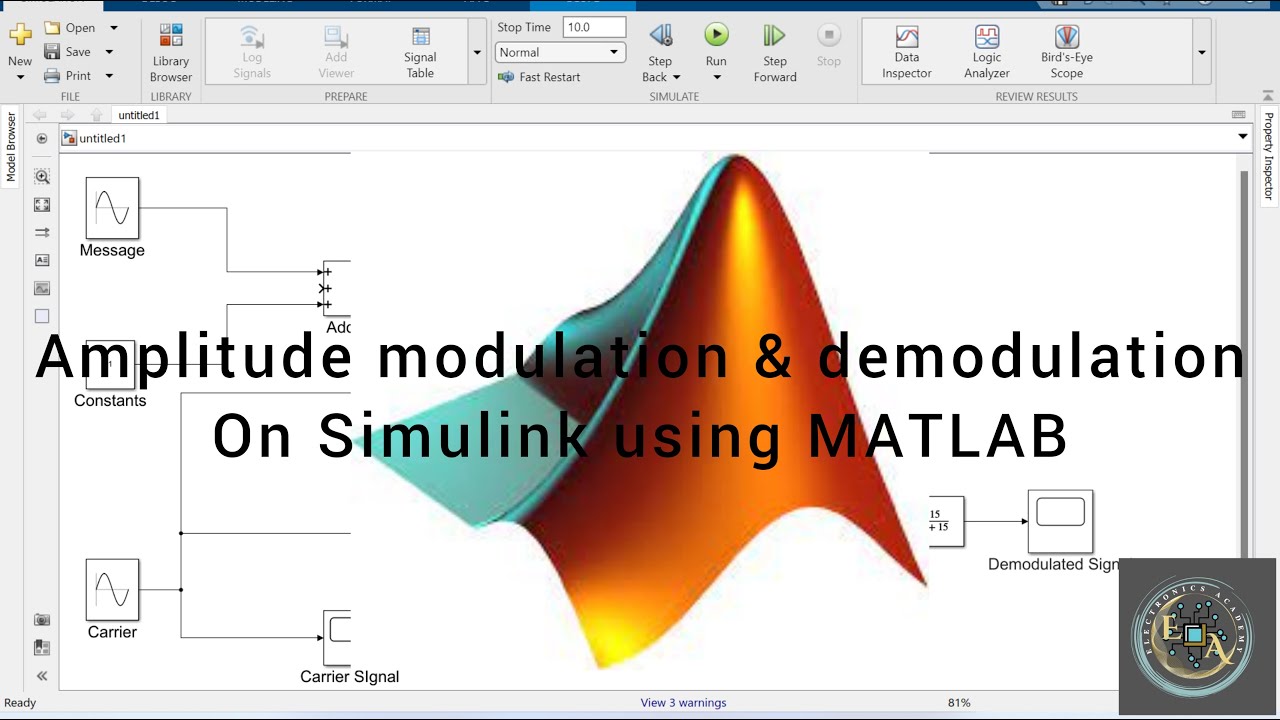
Task: Expand the Step Back options arrow
Action: (676, 78)
